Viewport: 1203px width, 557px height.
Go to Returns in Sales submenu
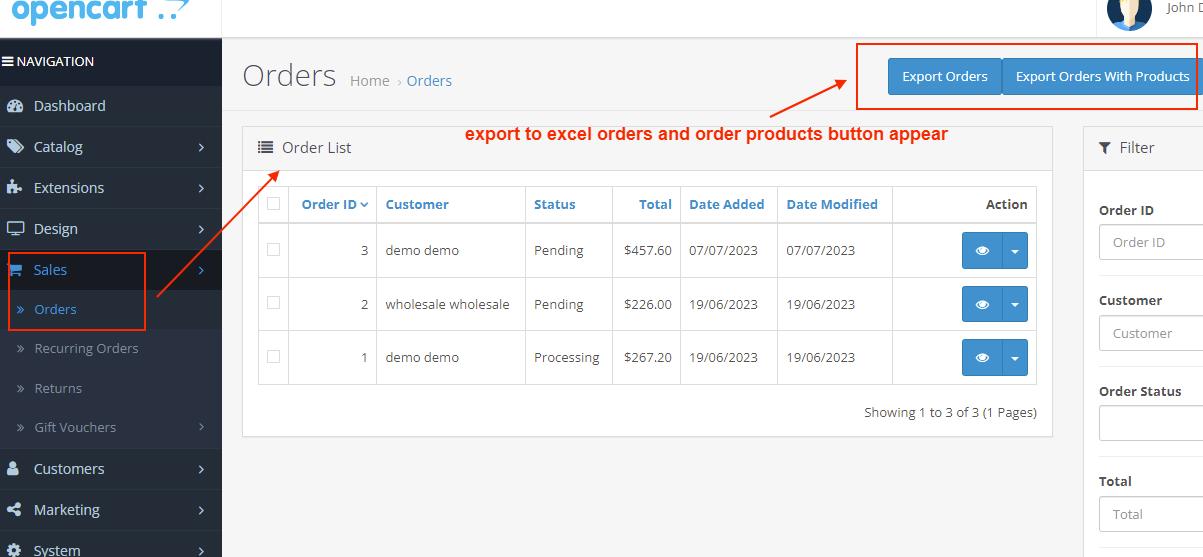(58, 388)
